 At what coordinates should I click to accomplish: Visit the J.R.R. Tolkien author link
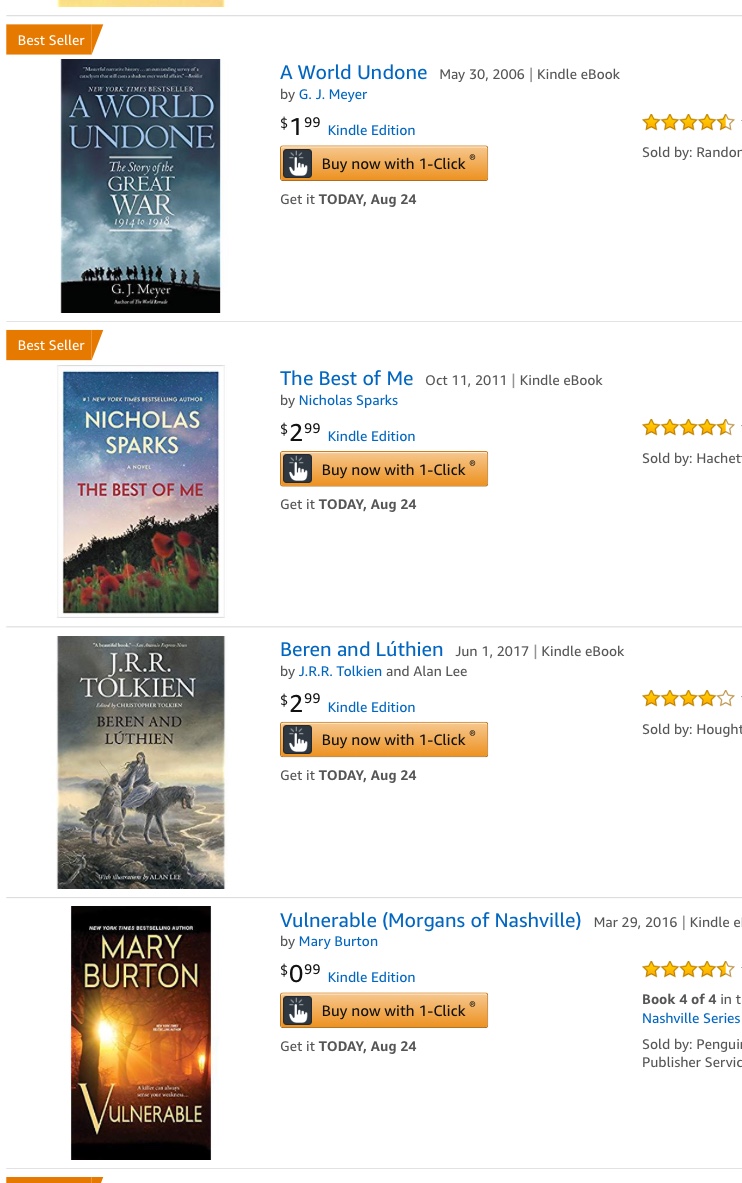(x=340, y=672)
